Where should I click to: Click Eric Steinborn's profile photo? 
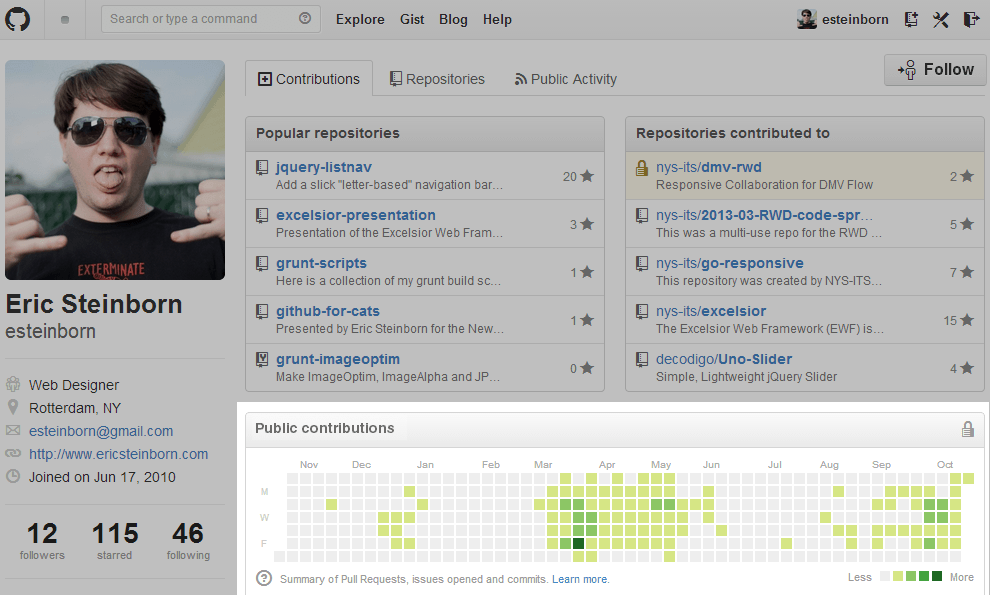point(115,170)
